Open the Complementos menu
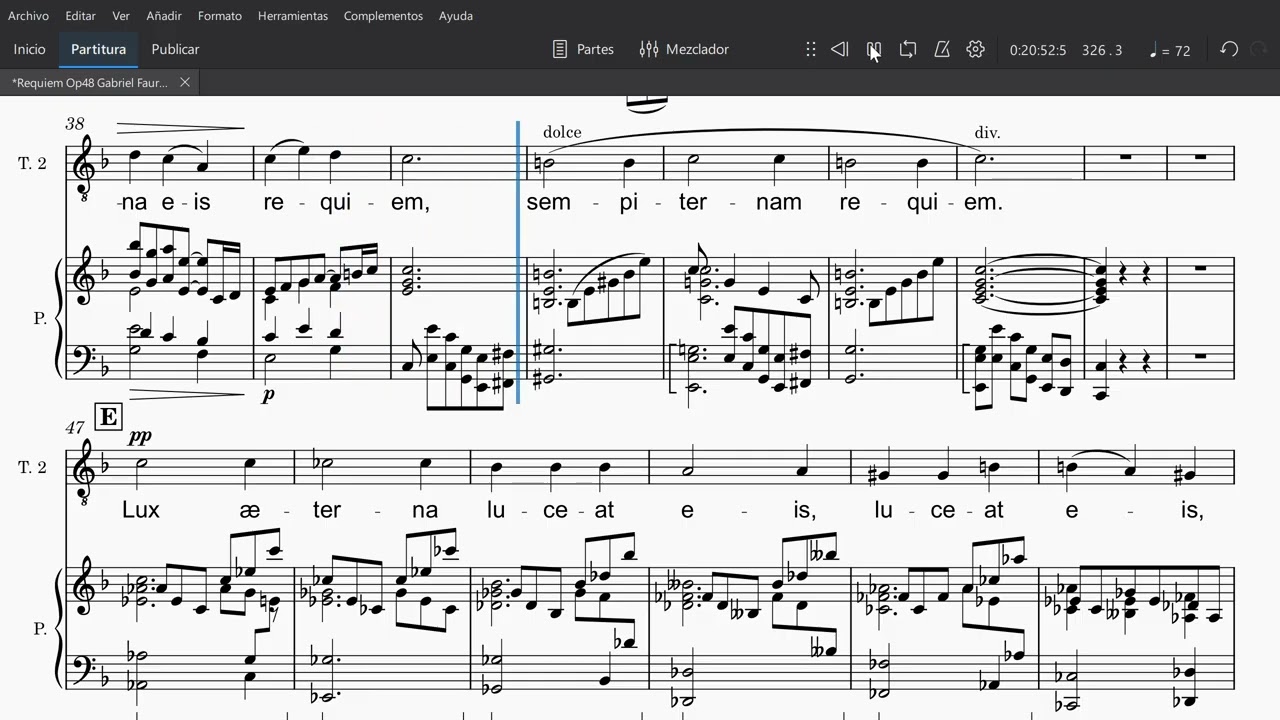1280x720 pixels. (x=383, y=16)
